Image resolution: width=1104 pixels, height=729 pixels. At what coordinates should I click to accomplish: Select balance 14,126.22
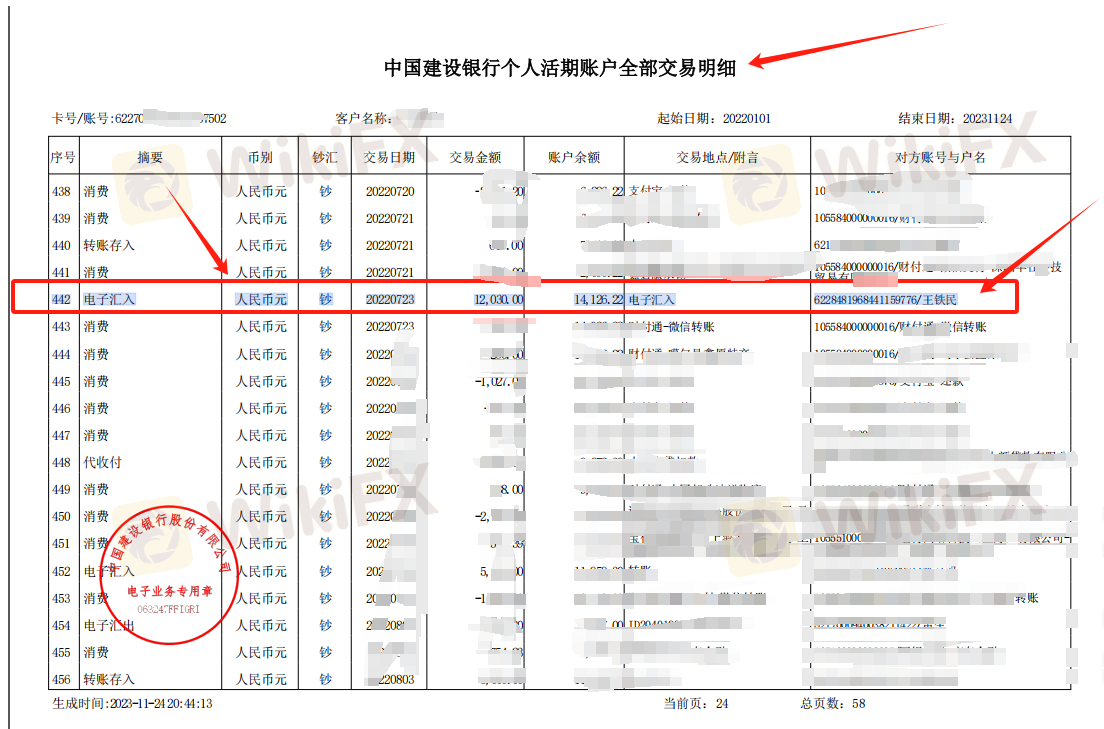[598, 299]
